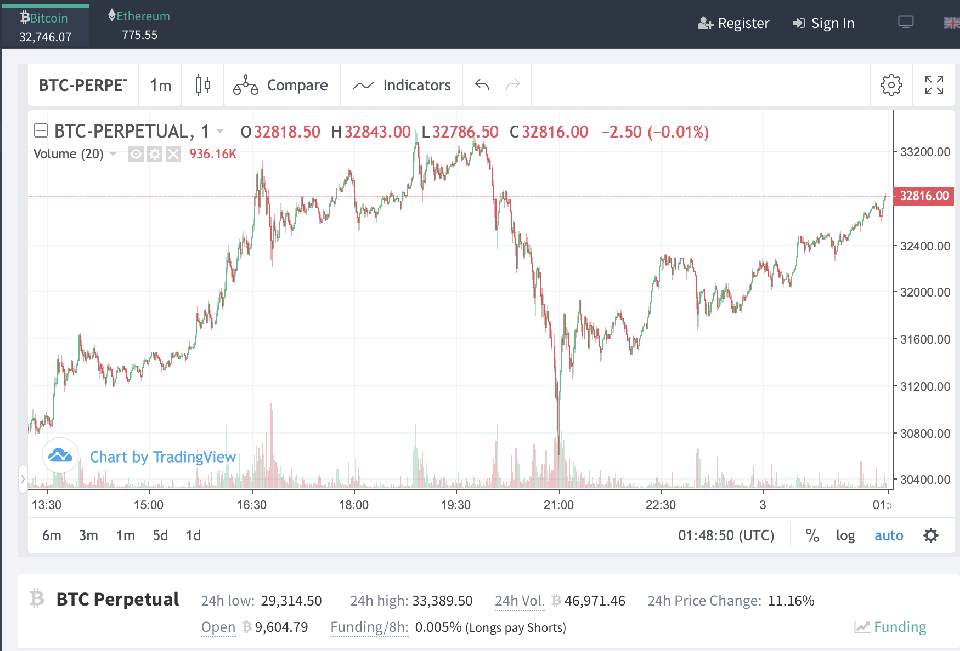Click the Compare symbols button
960x651 pixels.
(x=281, y=85)
